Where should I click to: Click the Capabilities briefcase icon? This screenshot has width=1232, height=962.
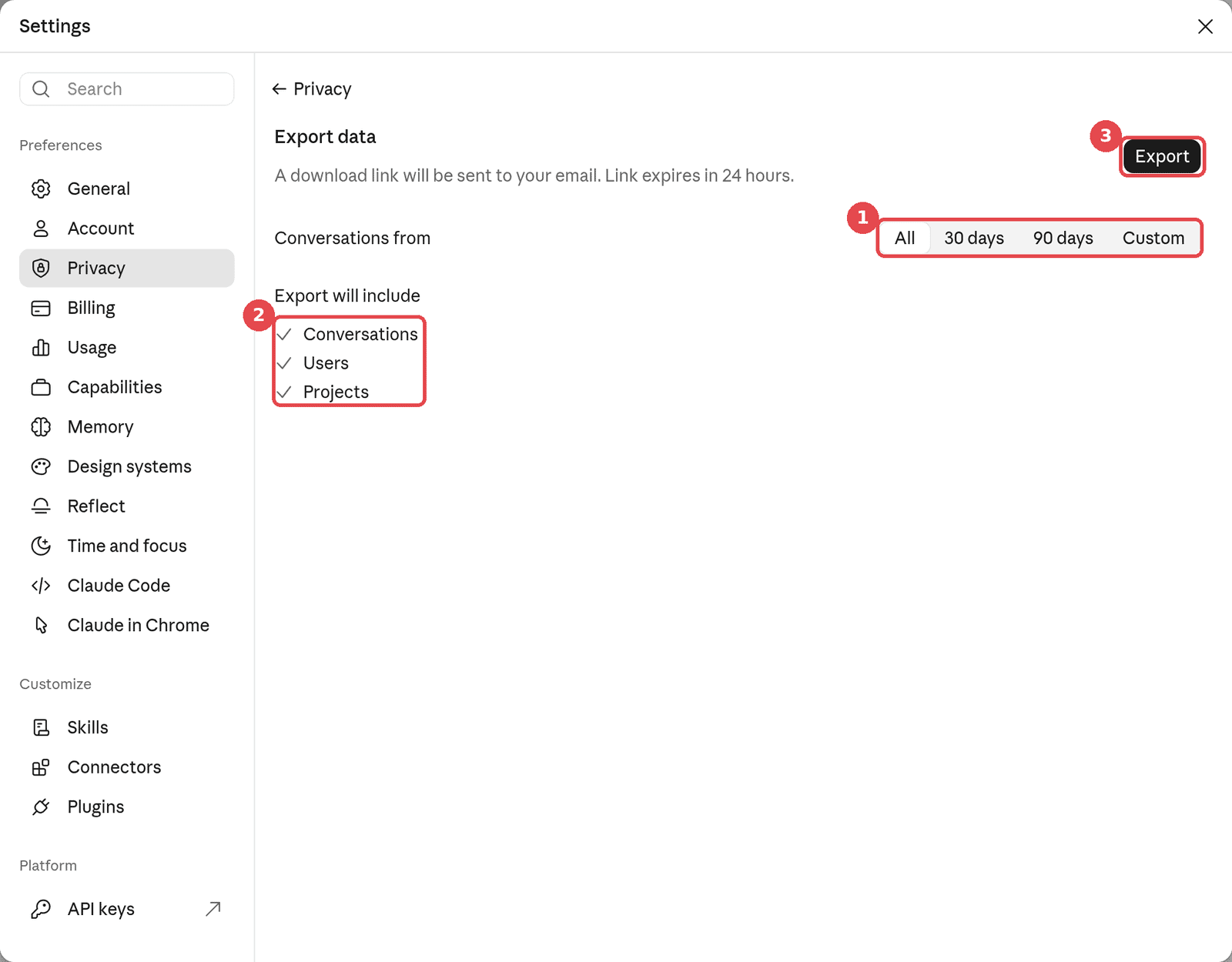(x=41, y=387)
